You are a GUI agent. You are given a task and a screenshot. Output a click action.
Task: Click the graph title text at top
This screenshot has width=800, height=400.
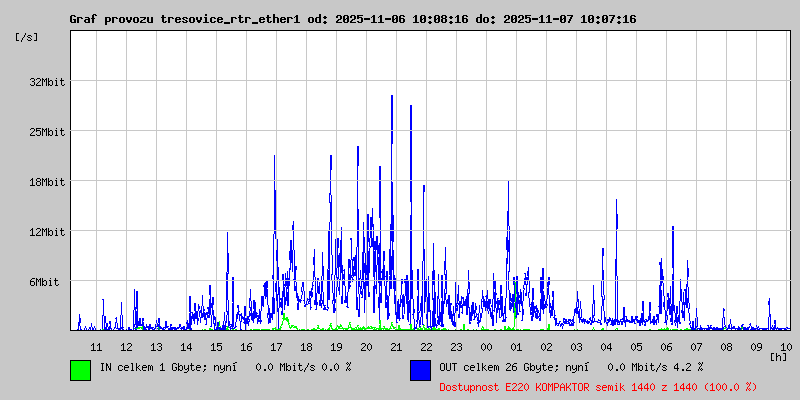(352, 19)
